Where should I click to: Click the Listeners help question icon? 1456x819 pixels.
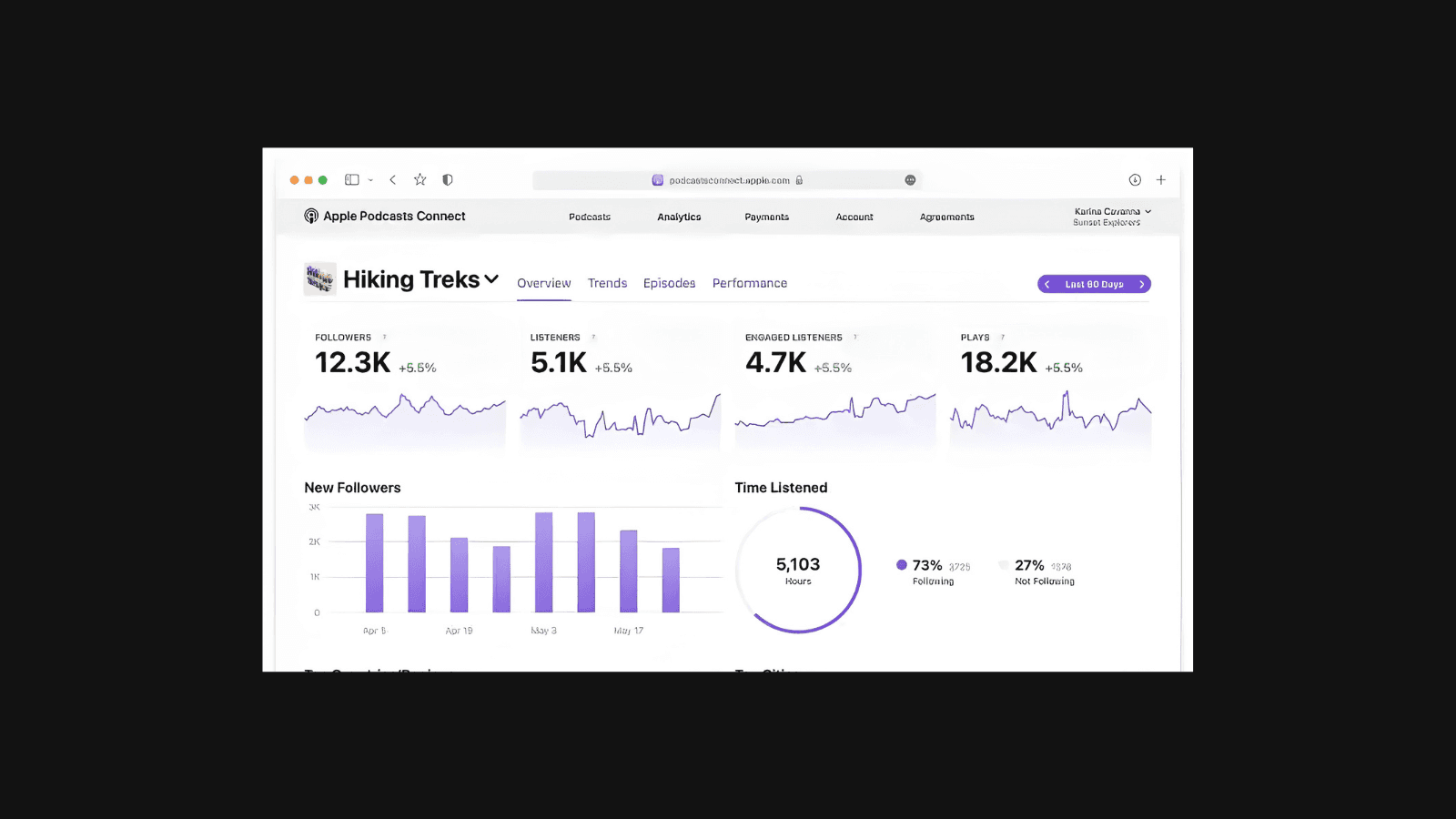pos(593,337)
